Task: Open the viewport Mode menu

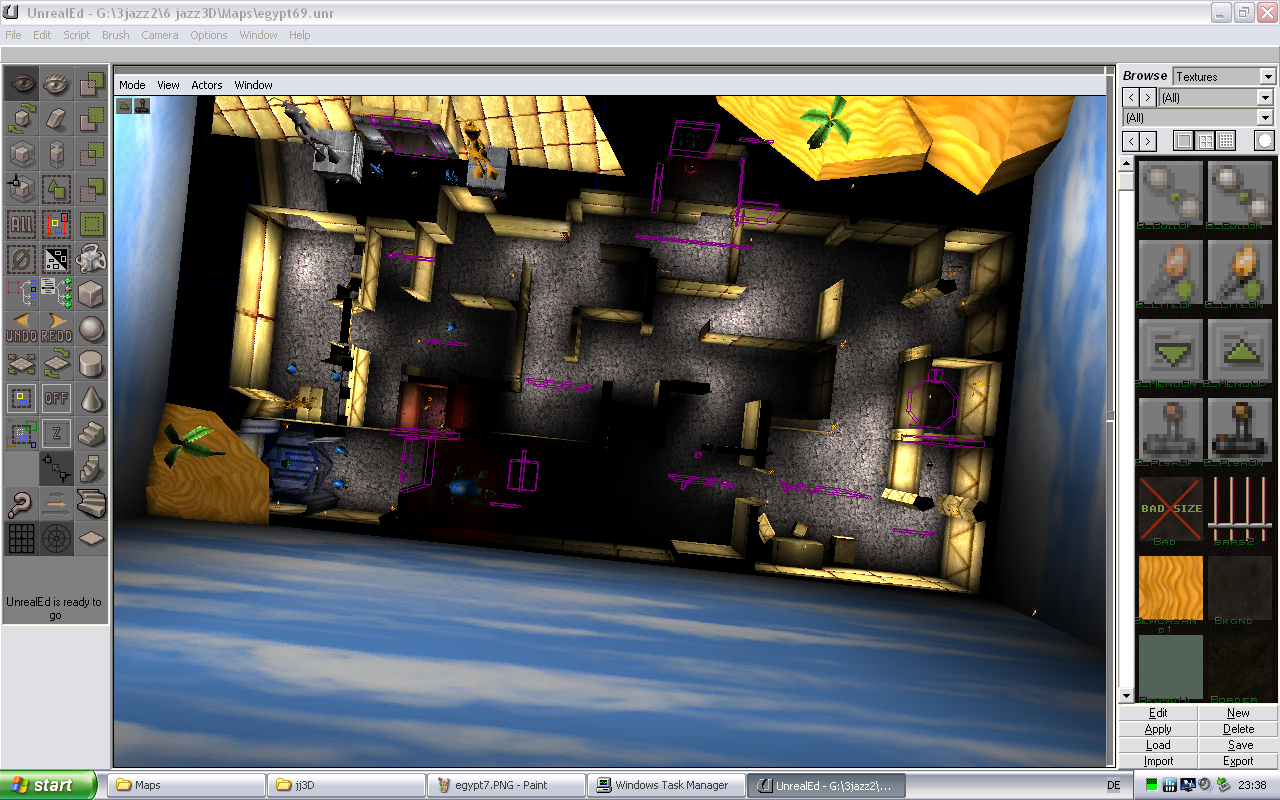Action: tap(132, 85)
